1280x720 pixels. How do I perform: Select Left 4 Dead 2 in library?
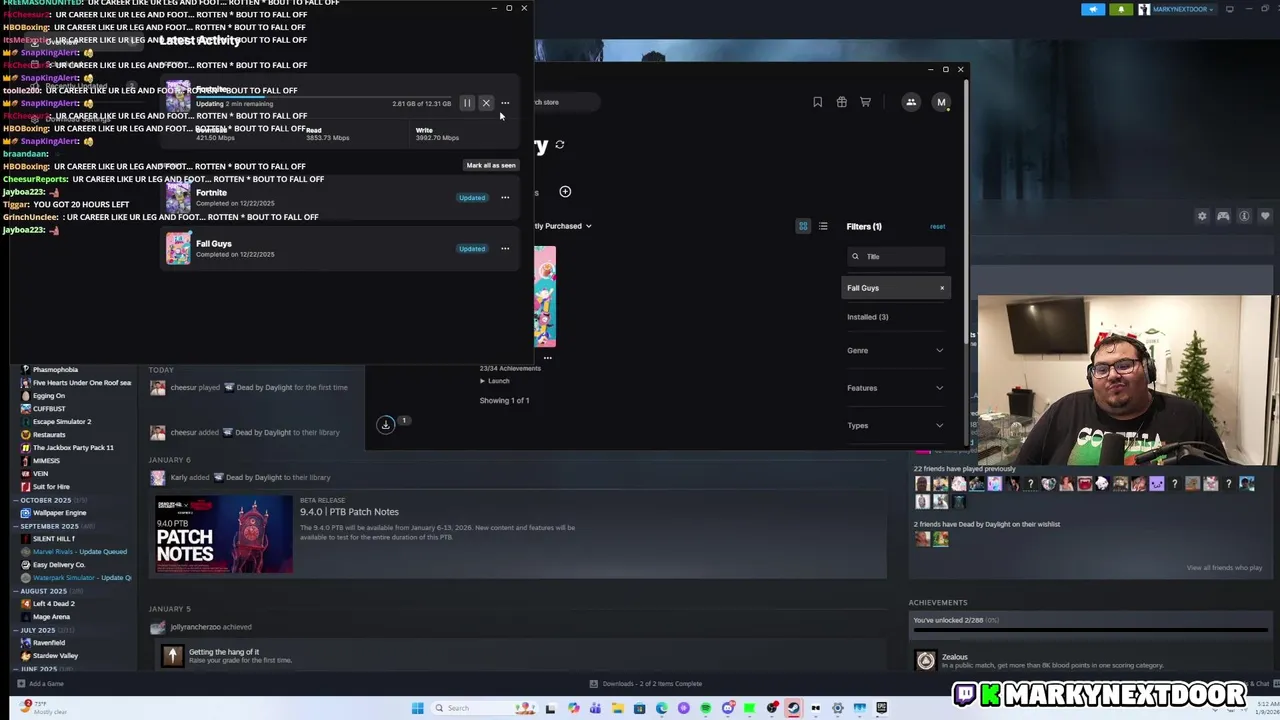[54, 604]
